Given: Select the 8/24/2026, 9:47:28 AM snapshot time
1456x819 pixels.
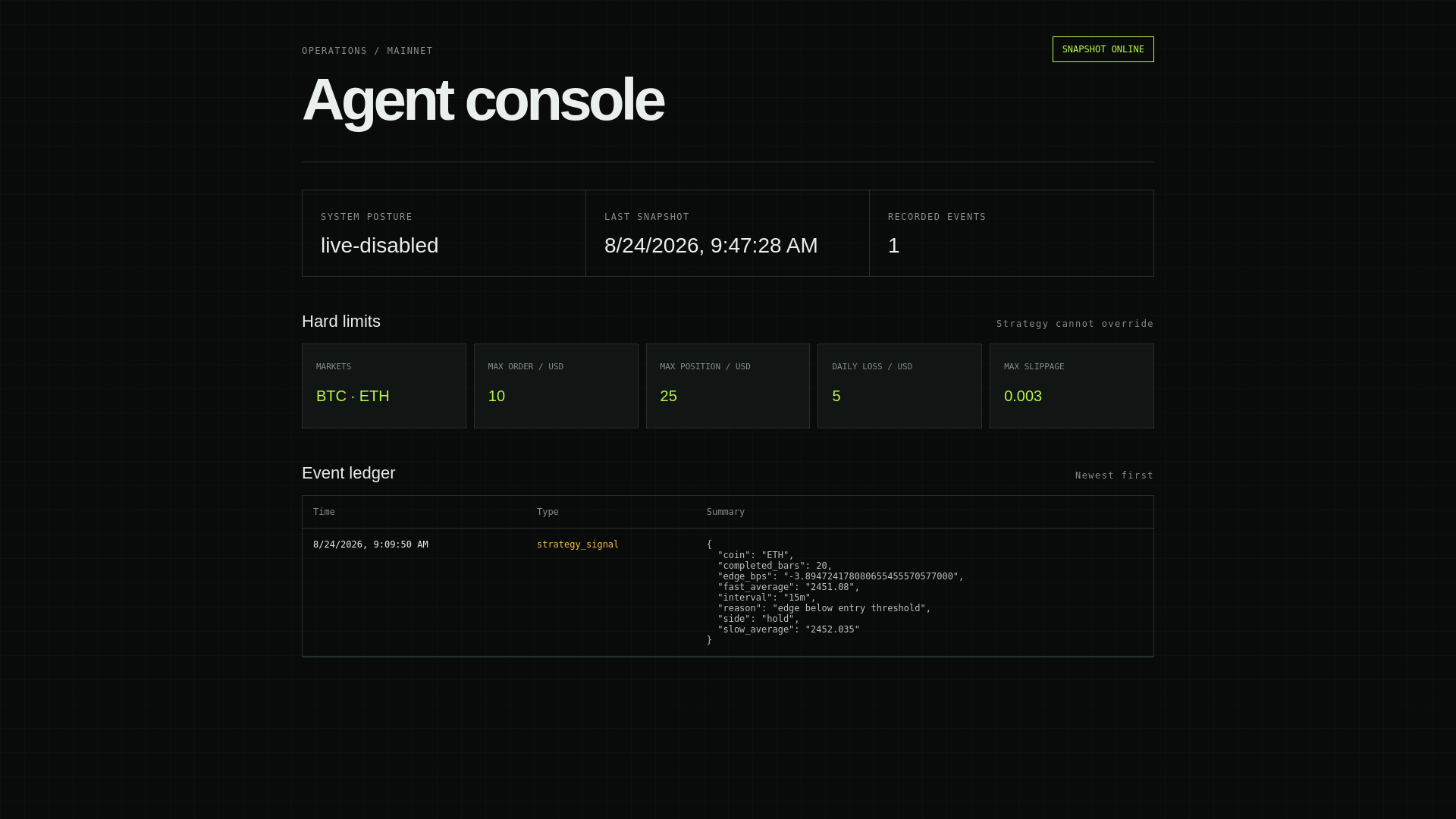Looking at the screenshot, I should pyautogui.click(x=711, y=246).
